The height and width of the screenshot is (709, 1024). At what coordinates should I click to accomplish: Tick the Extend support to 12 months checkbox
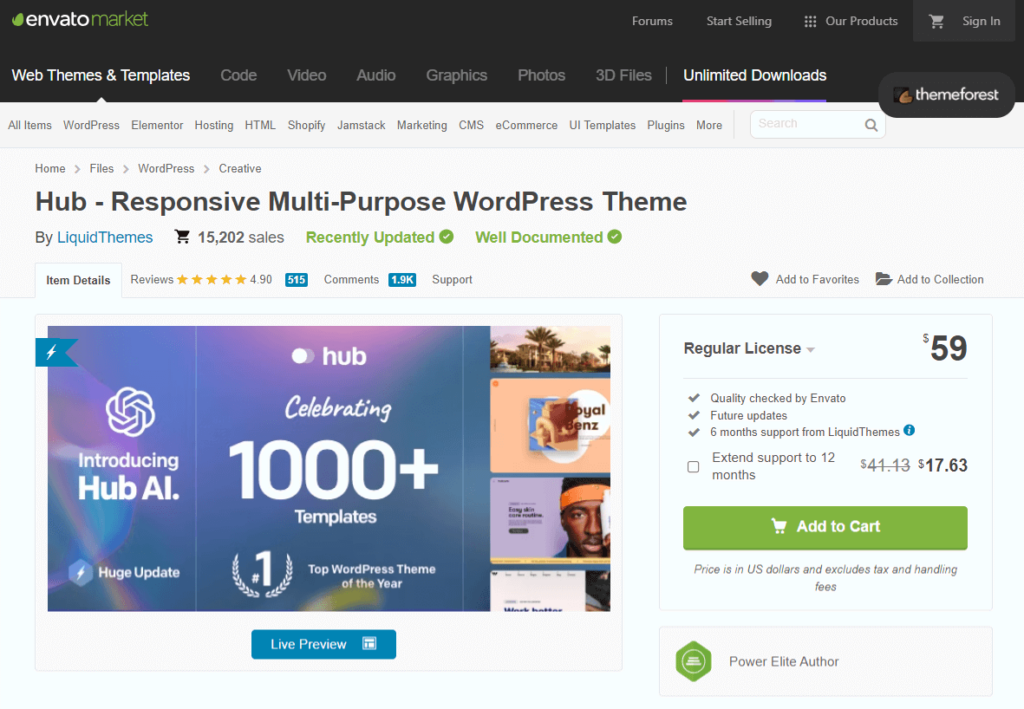tap(693, 467)
